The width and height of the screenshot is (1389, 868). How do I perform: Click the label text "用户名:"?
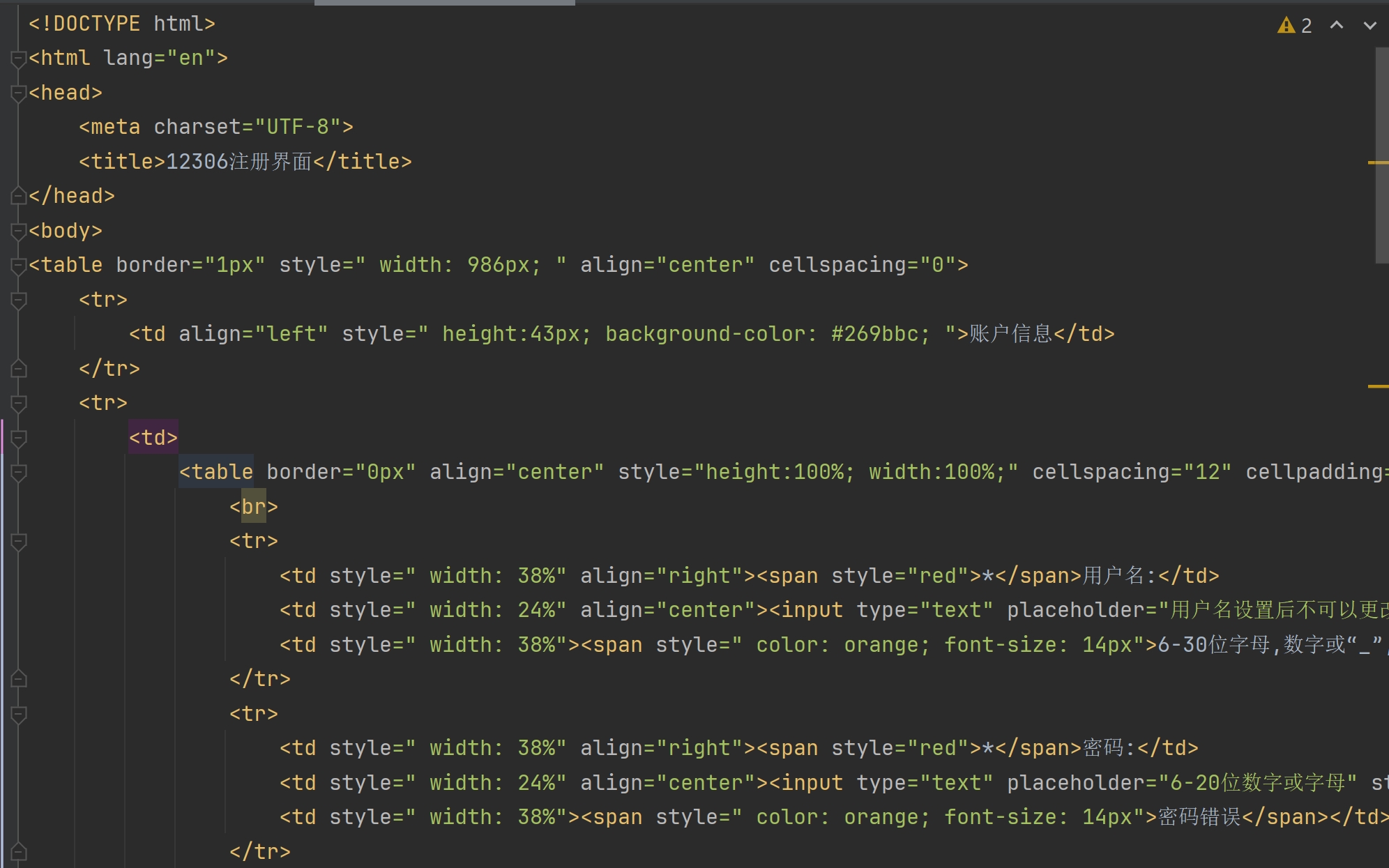pos(1120,576)
